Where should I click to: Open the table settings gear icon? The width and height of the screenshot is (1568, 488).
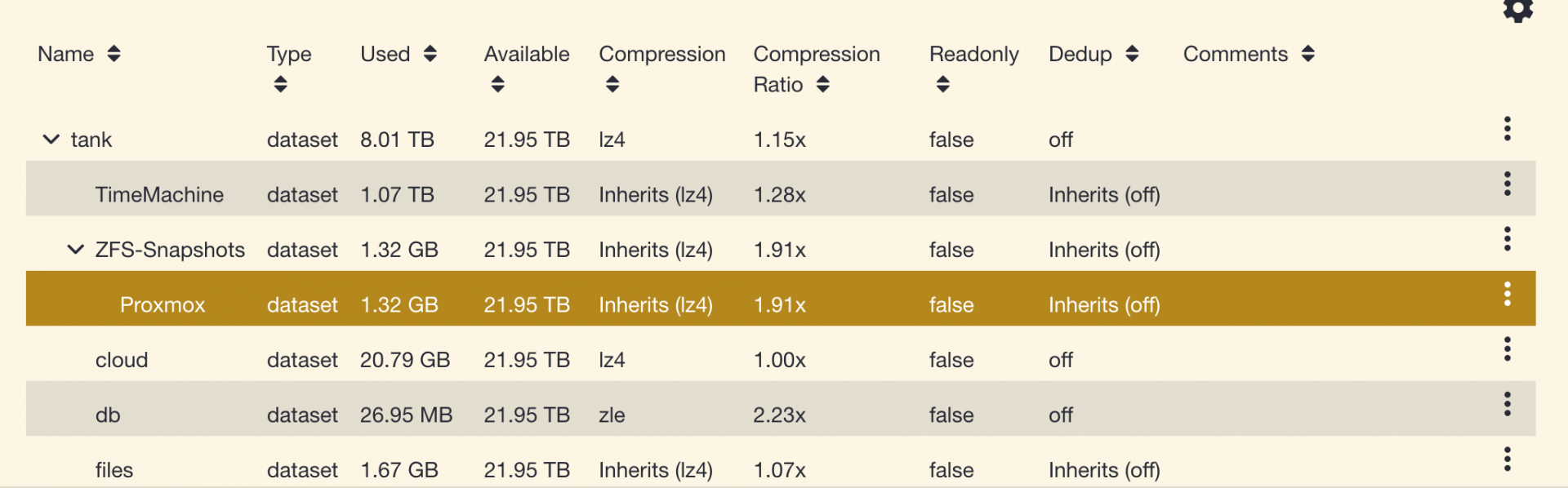pyautogui.click(x=1517, y=10)
